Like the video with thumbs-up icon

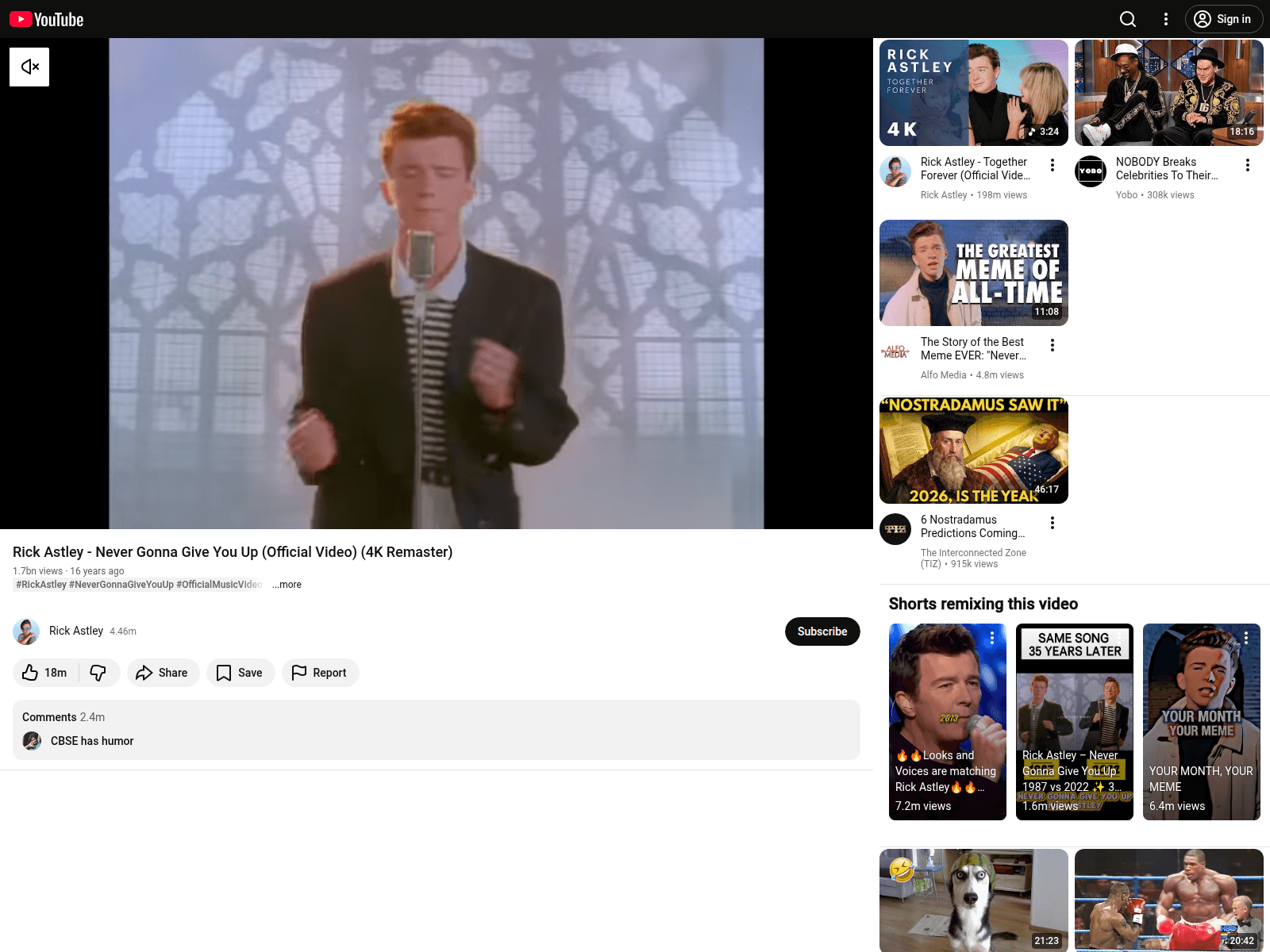46,673
